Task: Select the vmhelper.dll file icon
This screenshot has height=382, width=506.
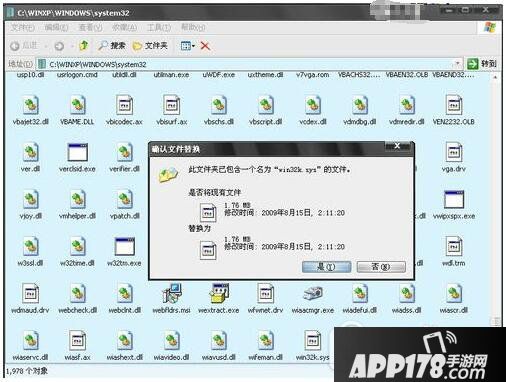Action: pyautogui.click(x=77, y=199)
